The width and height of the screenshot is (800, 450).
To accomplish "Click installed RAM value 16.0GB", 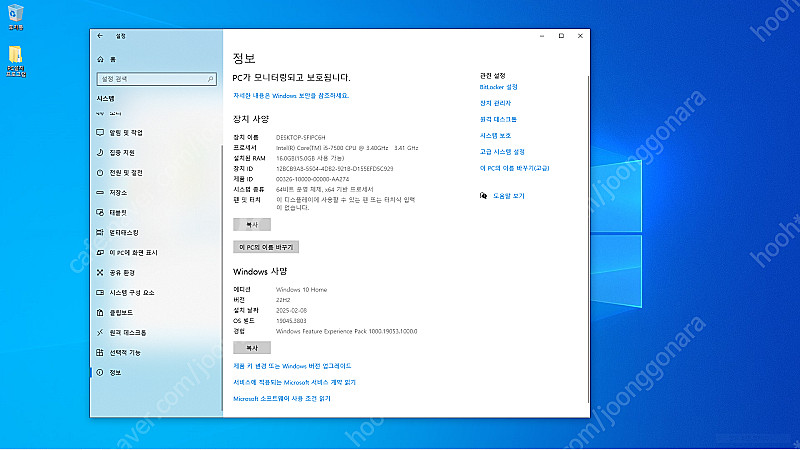I will [310, 158].
